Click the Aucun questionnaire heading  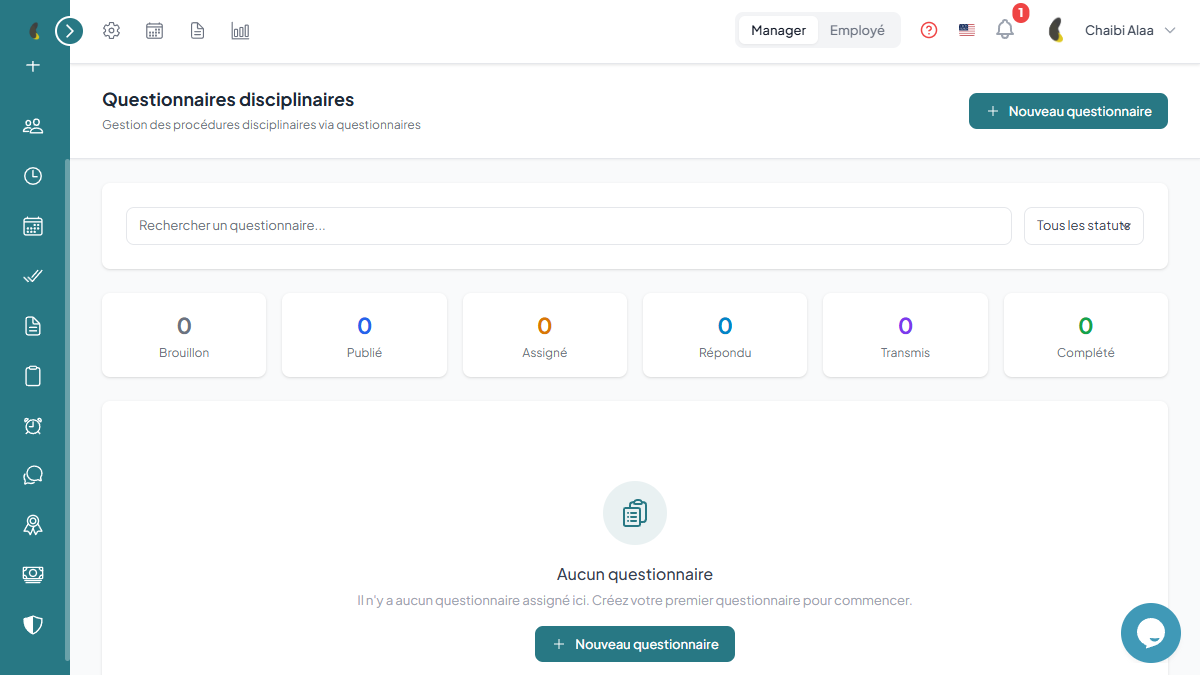[635, 574]
